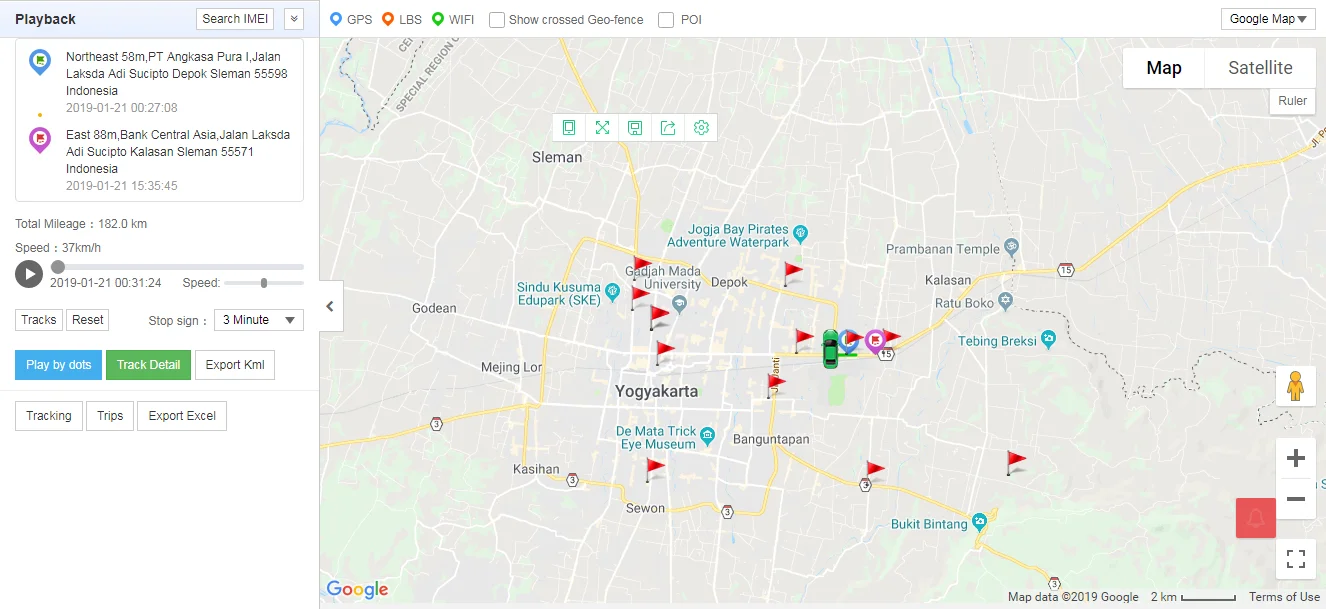Switch to Satellite map view
Screen dimensions: 1326x609
[1259, 68]
